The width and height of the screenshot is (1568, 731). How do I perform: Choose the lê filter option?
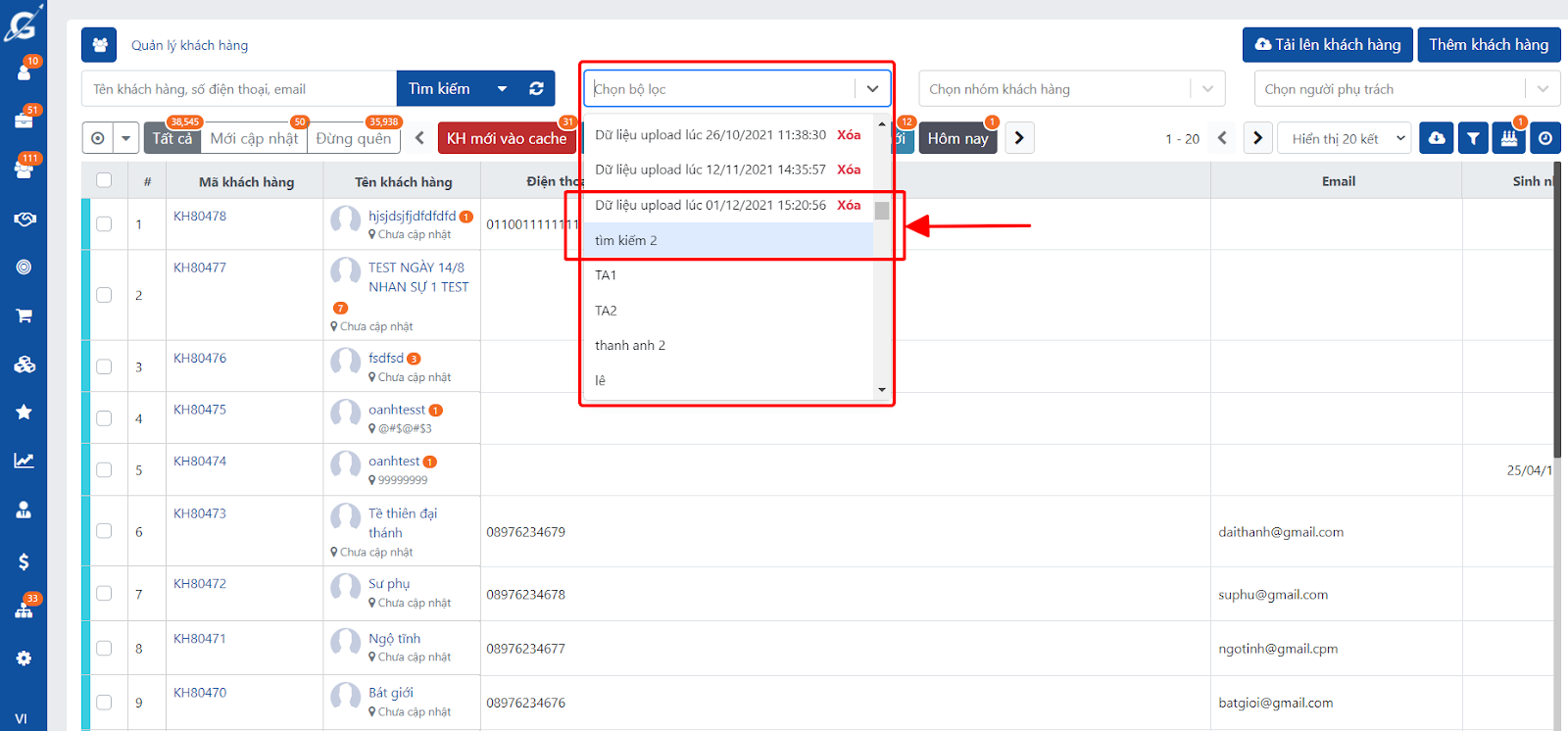pyautogui.click(x=728, y=380)
